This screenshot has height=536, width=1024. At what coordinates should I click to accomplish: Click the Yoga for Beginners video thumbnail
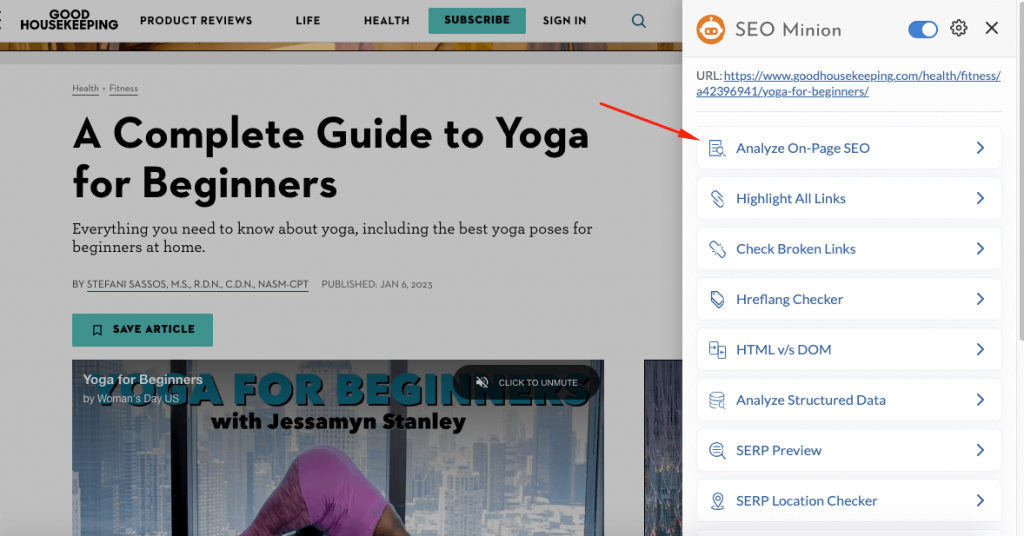coord(338,448)
